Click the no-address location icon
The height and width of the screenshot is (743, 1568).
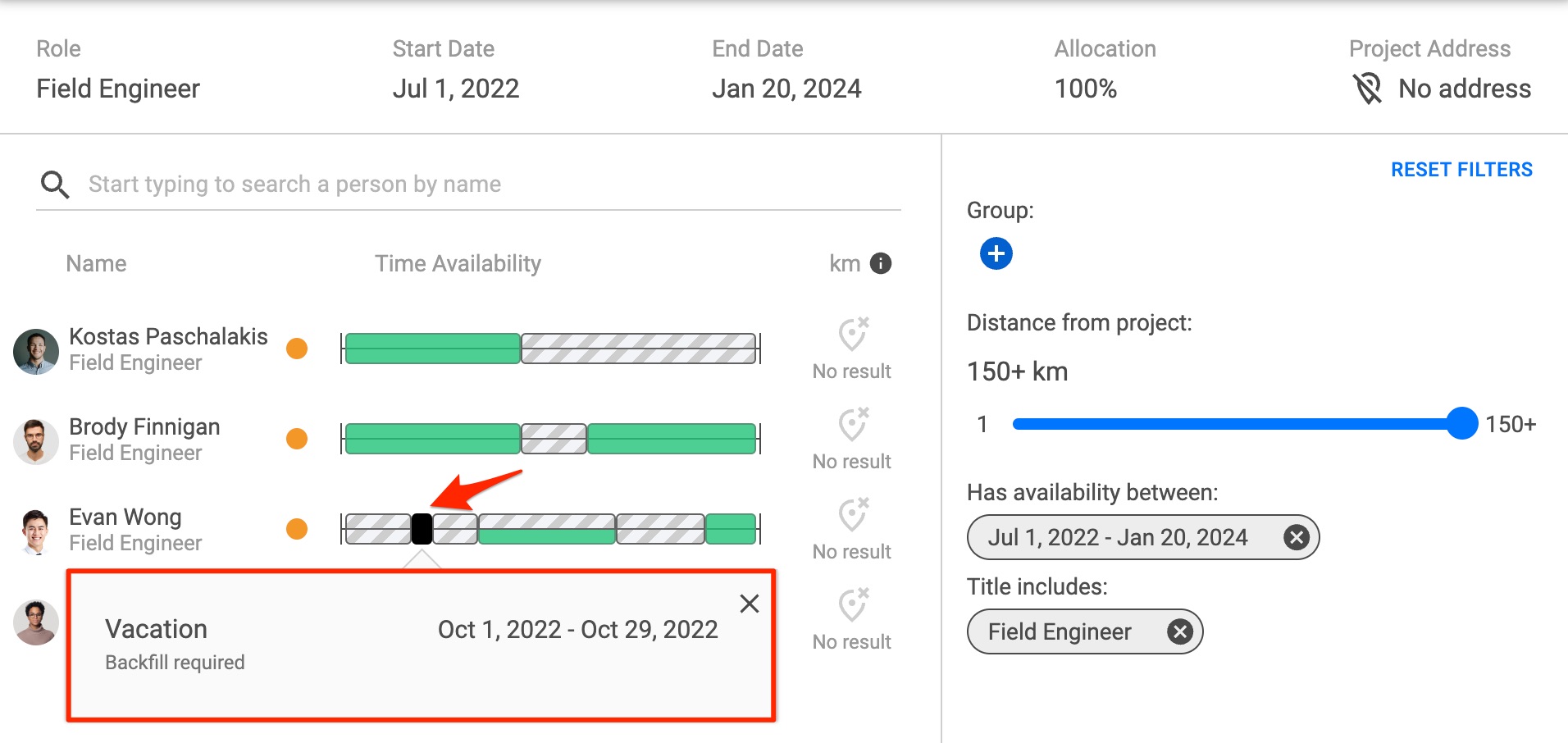click(1367, 89)
